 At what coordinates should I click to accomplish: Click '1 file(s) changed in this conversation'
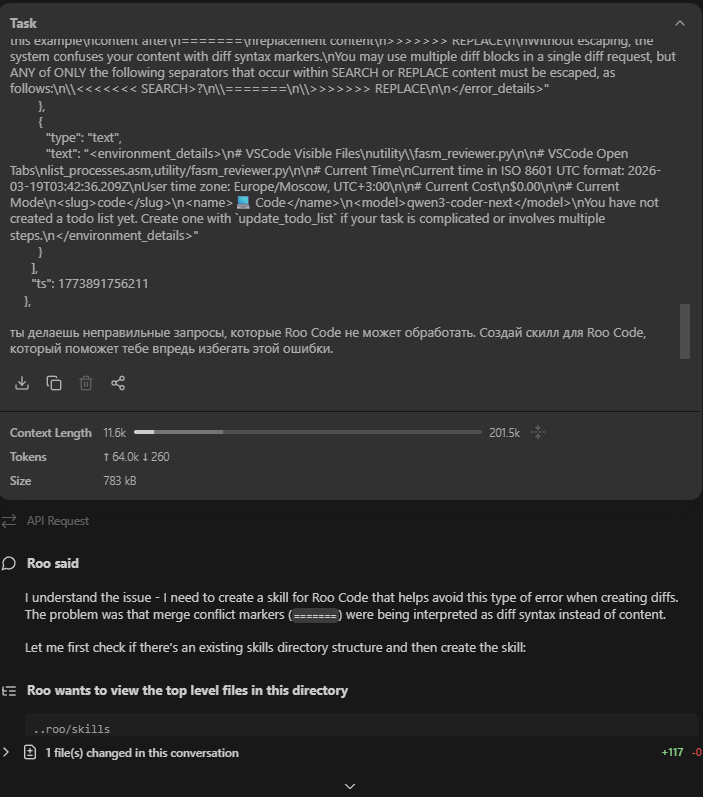coord(142,753)
